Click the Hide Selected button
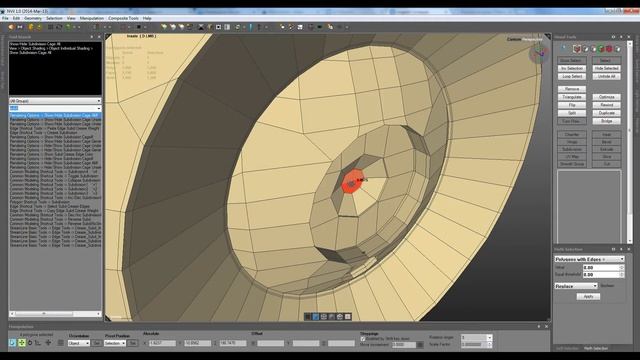 point(607,69)
